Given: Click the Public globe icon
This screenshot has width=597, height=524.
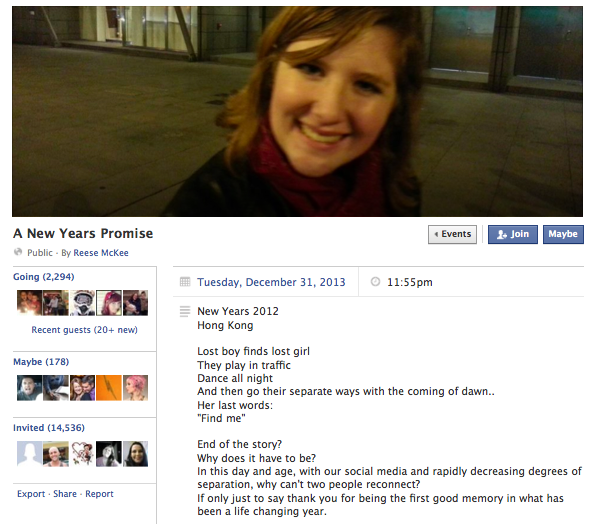Looking at the screenshot, I should (18, 252).
